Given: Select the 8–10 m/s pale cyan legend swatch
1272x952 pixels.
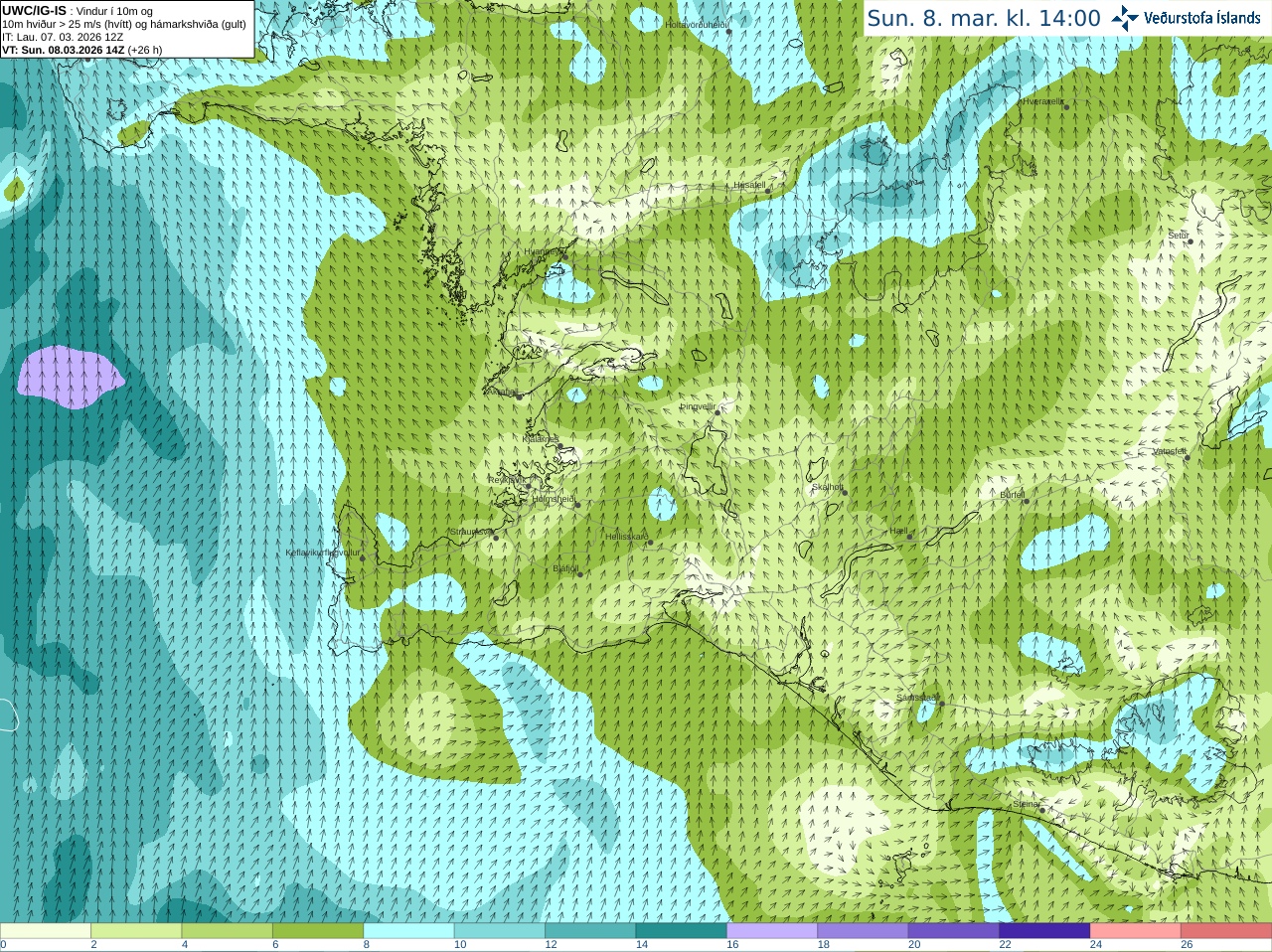Looking at the screenshot, I should coord(409,931).
